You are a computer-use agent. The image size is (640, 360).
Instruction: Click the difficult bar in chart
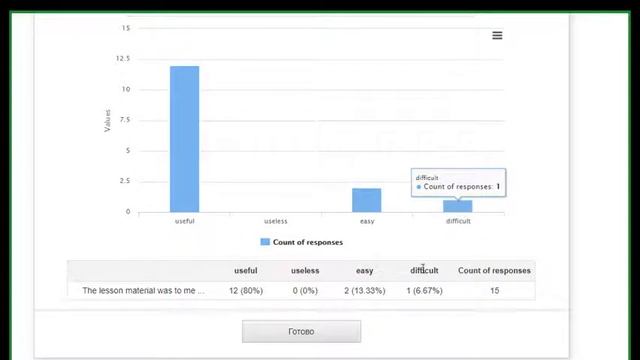(458, 206)
